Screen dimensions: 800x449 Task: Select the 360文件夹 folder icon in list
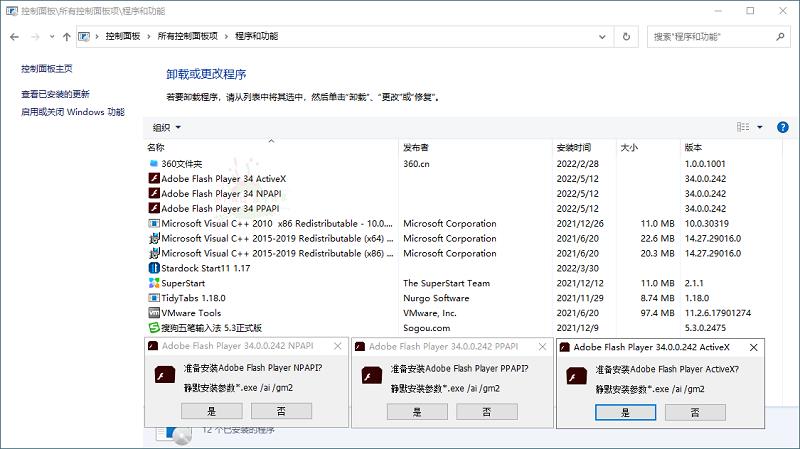tap(153, 163)
